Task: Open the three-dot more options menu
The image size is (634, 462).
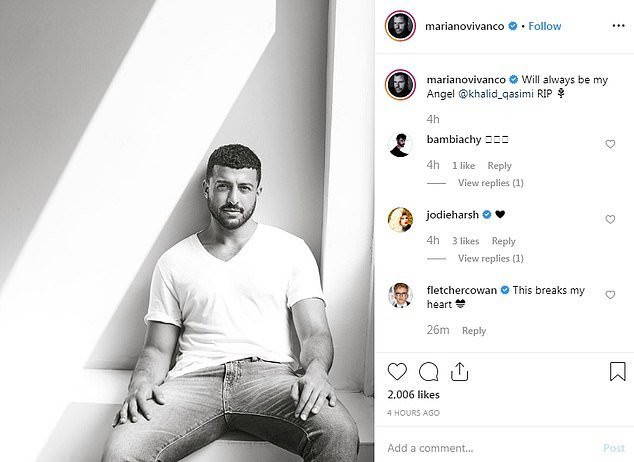Action: point(618,26)
